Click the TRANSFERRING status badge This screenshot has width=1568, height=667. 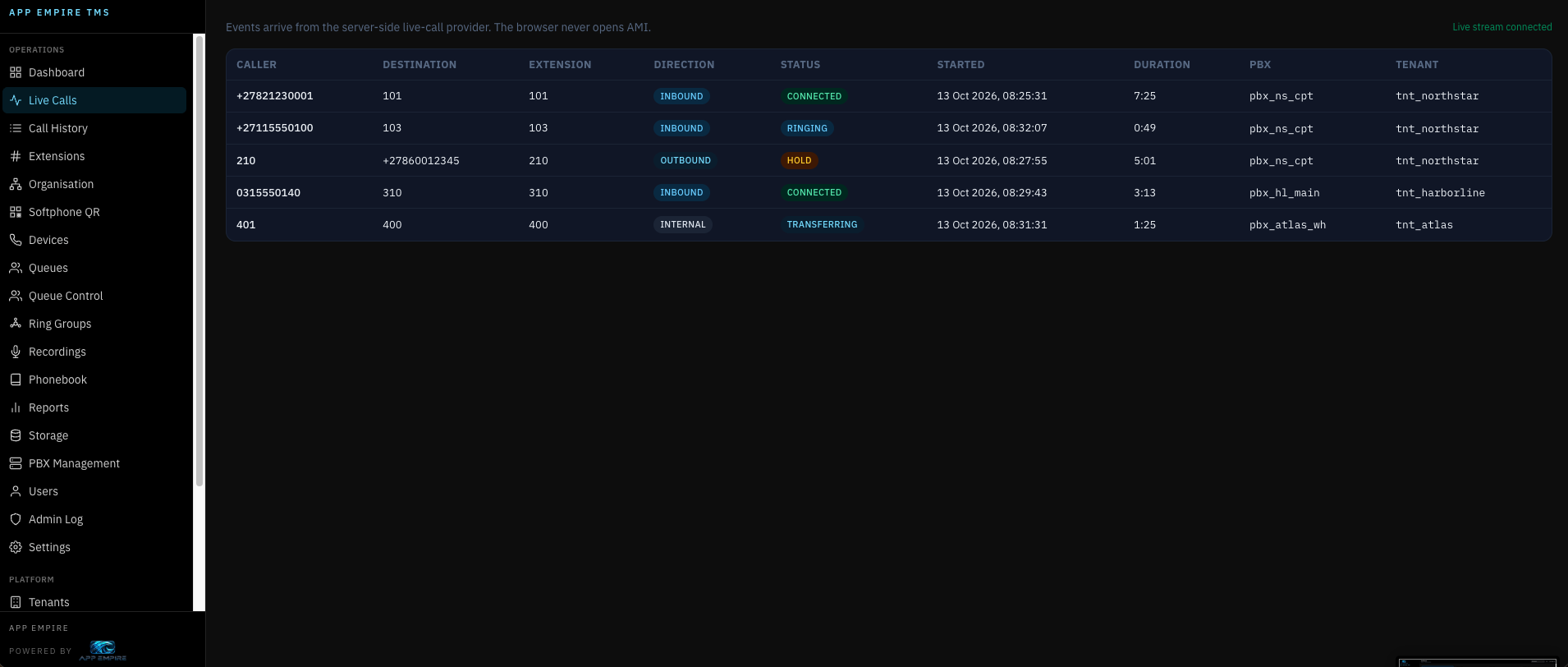tap(822, 224)
